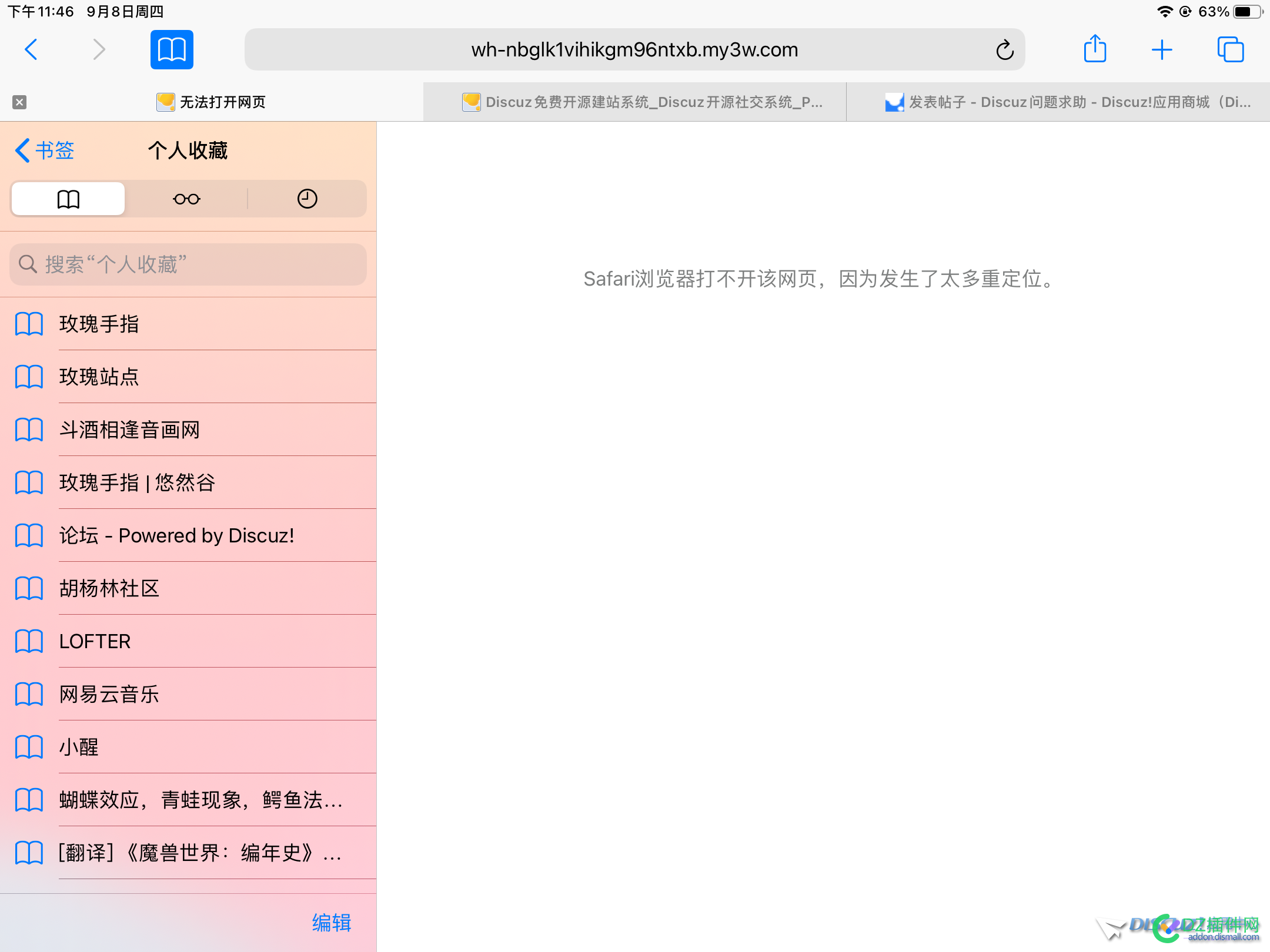Click the history clock icon
Viewport: 1270px width, 952px height.
click(307, 199)
